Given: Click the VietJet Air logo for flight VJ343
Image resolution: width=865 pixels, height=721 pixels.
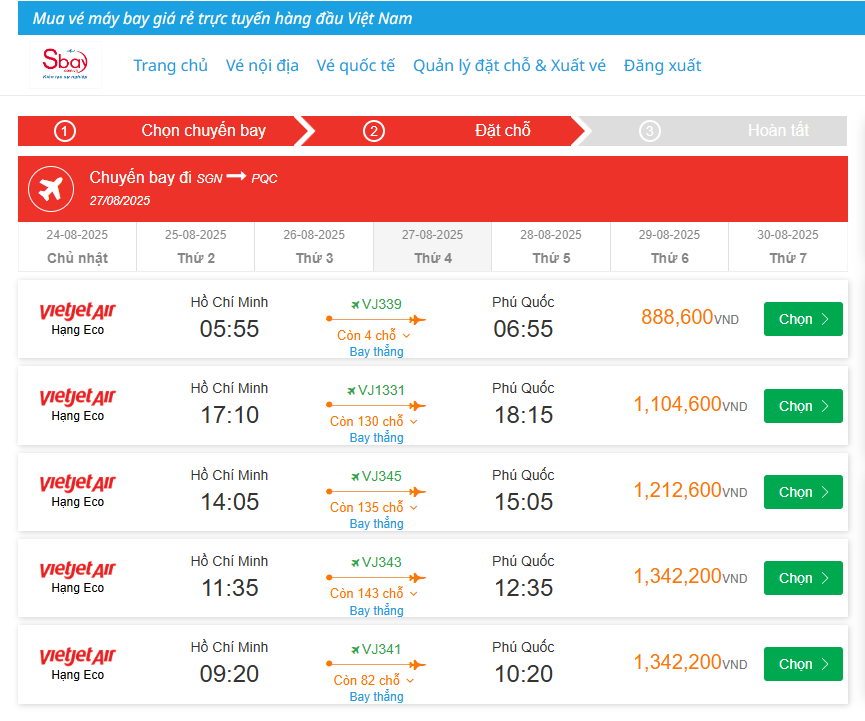Looking at the screenshot, I should click(x=78, y=570).
